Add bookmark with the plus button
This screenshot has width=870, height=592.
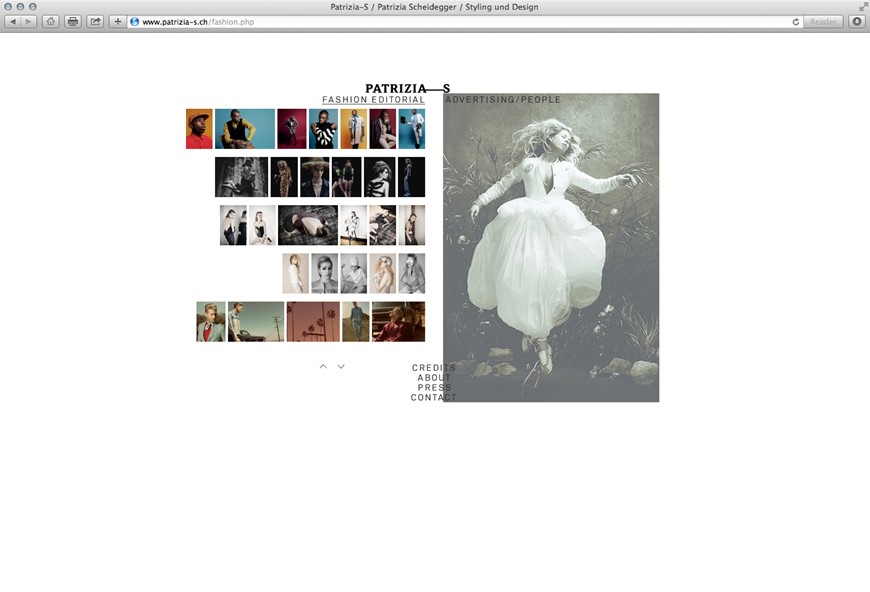click(118, 22)
